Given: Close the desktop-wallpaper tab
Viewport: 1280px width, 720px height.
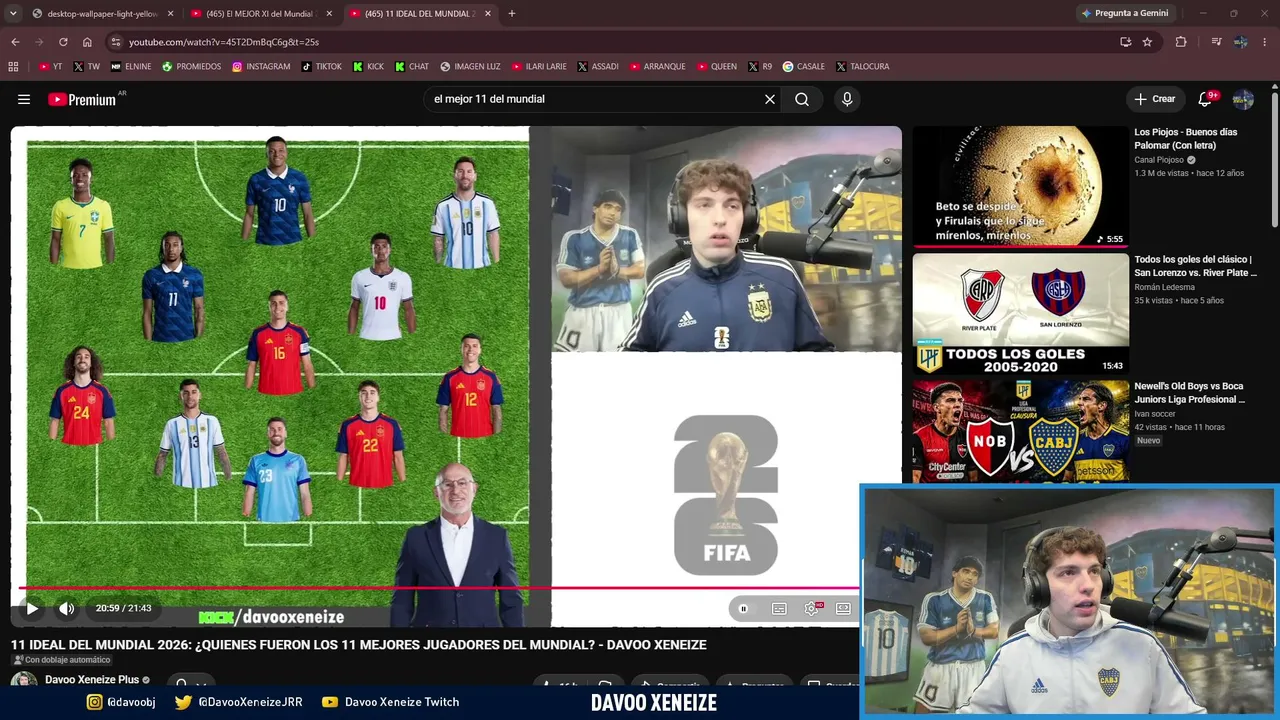Looking at the screenshot, I should click(170, 14).
